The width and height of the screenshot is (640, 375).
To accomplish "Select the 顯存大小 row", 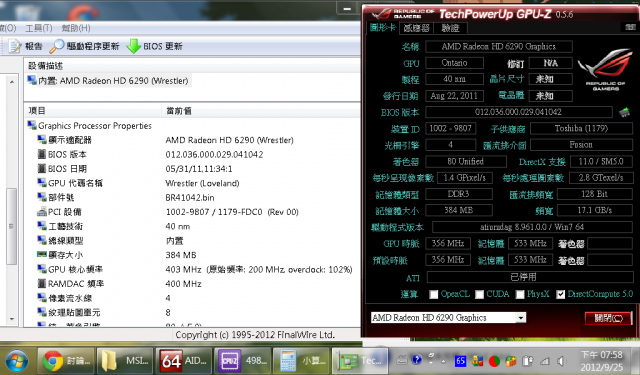I will (192, 255).
